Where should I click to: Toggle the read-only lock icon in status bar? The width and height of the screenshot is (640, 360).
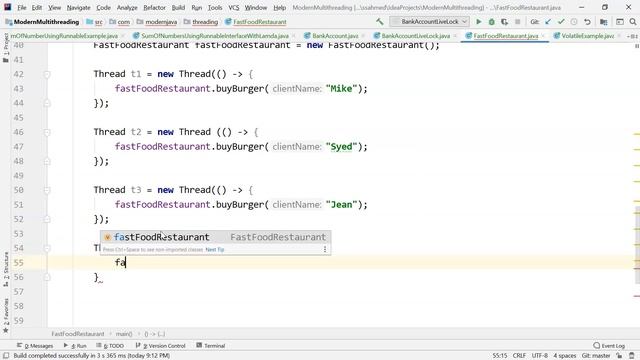point(619,356)
